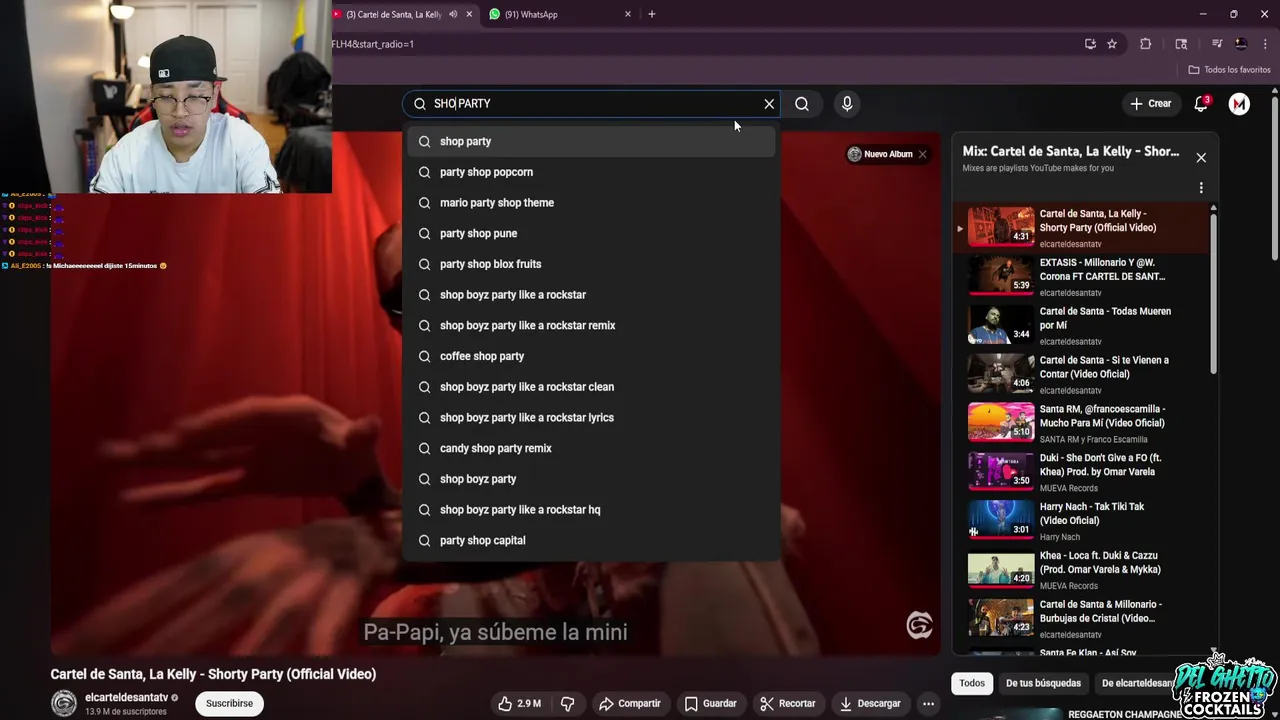The width and height of the screenshot is (1280, 720).
Task: Play Duki - She Don't Give a FO
Action: (x=1080, y=470)
